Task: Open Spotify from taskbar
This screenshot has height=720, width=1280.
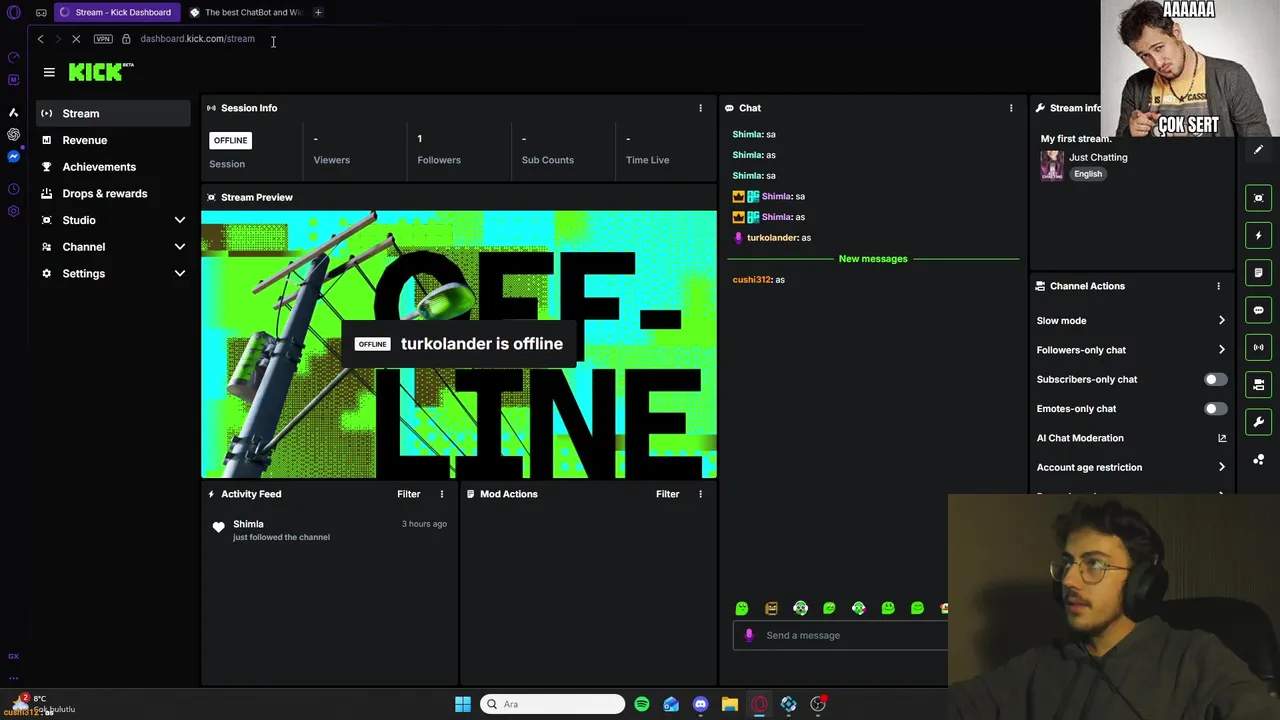Action: pos(642,704)
